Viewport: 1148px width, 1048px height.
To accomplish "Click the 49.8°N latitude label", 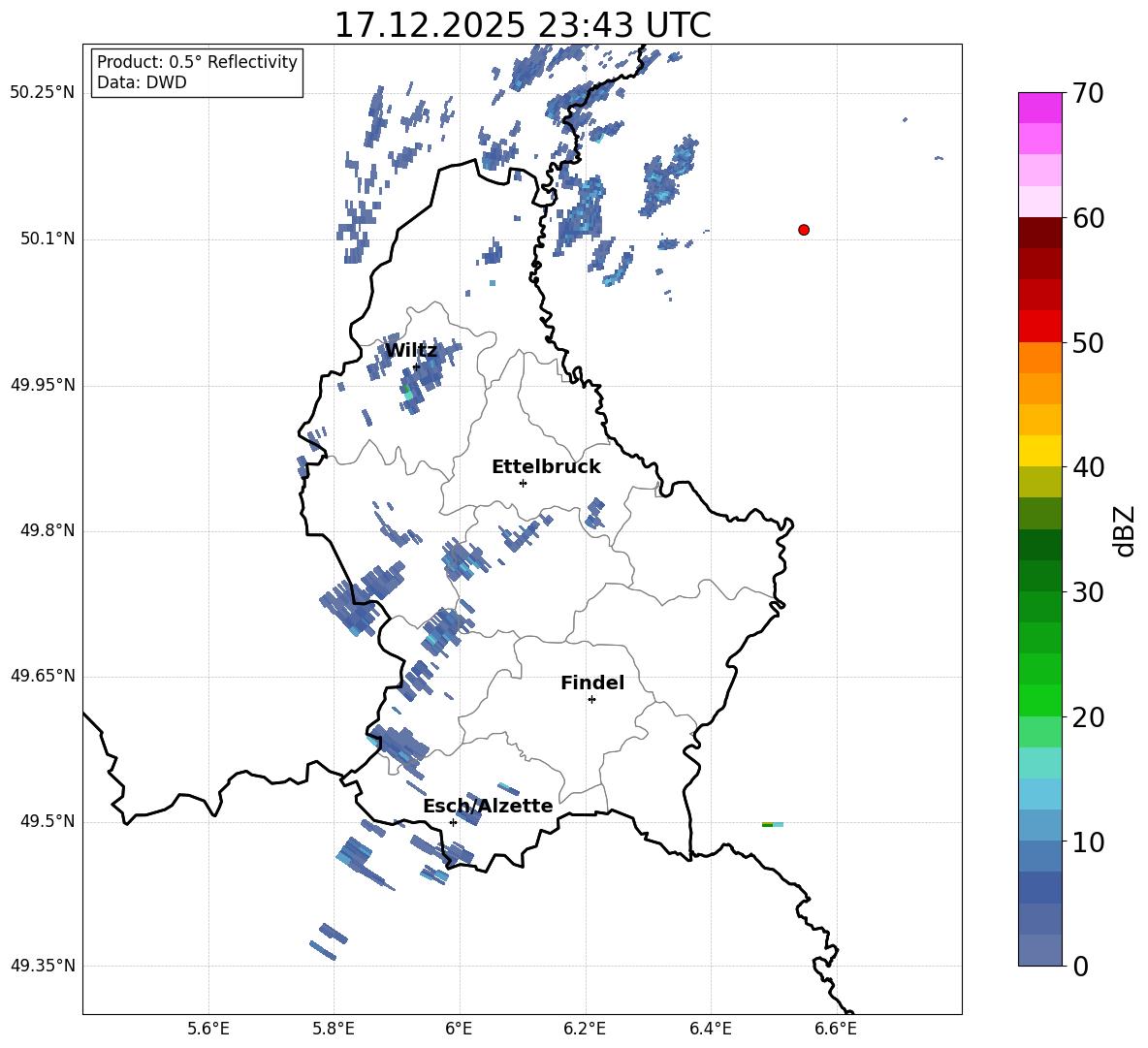I will (x=48, y=530).
